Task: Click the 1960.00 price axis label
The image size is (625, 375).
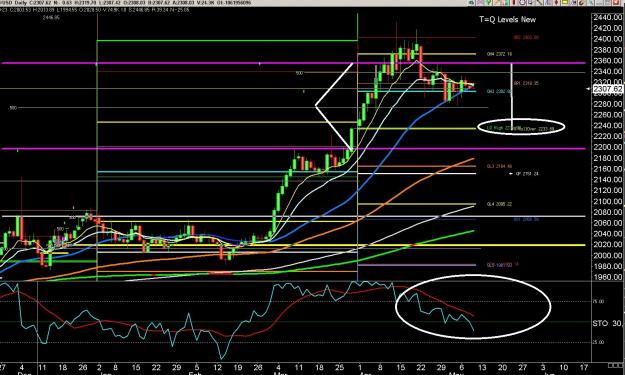Action: point(607,277)
